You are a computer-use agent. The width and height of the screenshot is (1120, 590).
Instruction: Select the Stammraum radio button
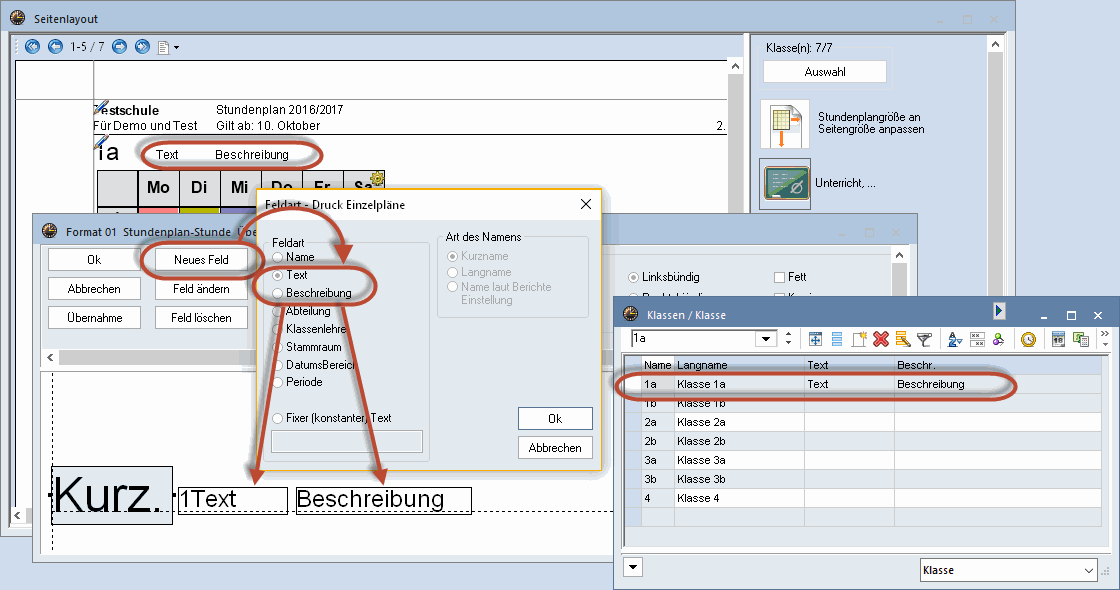click(x=278, y=347)
